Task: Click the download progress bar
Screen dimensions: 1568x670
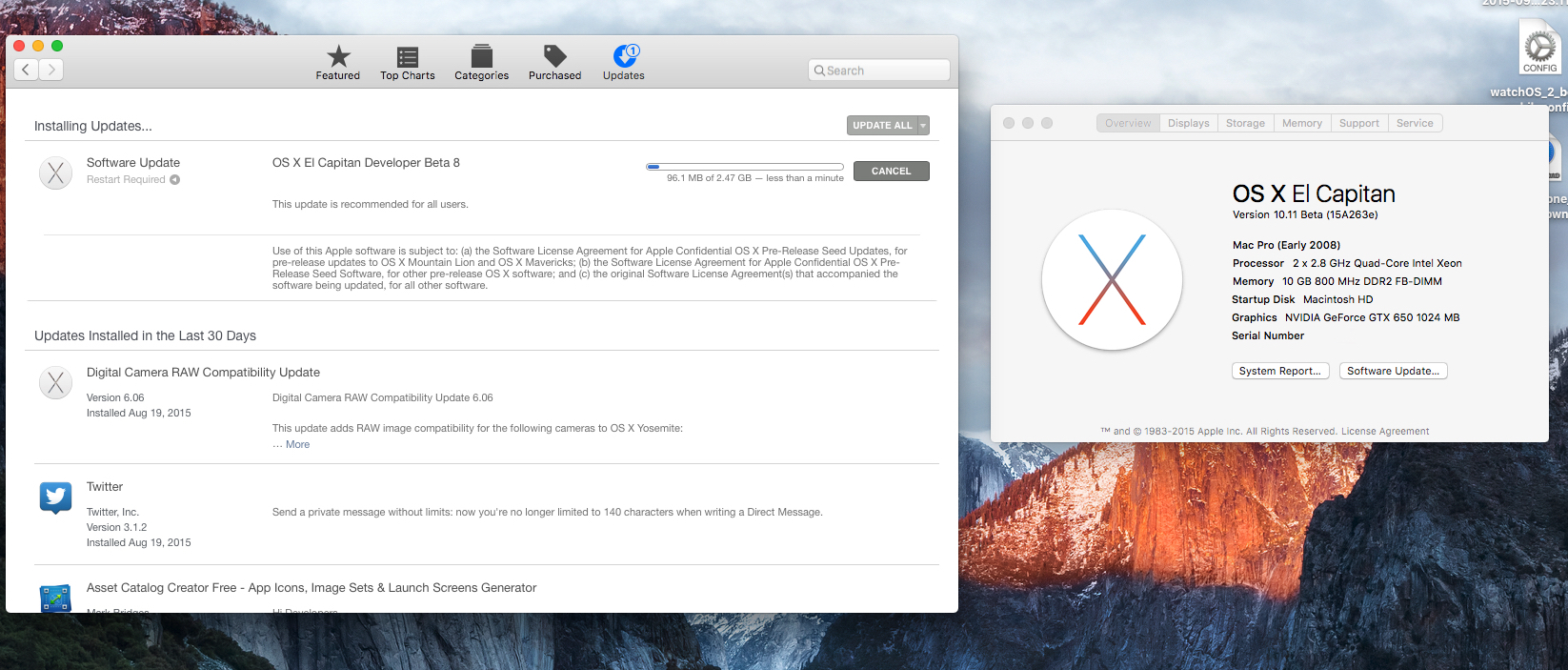Action: click(x=745, y=167)
